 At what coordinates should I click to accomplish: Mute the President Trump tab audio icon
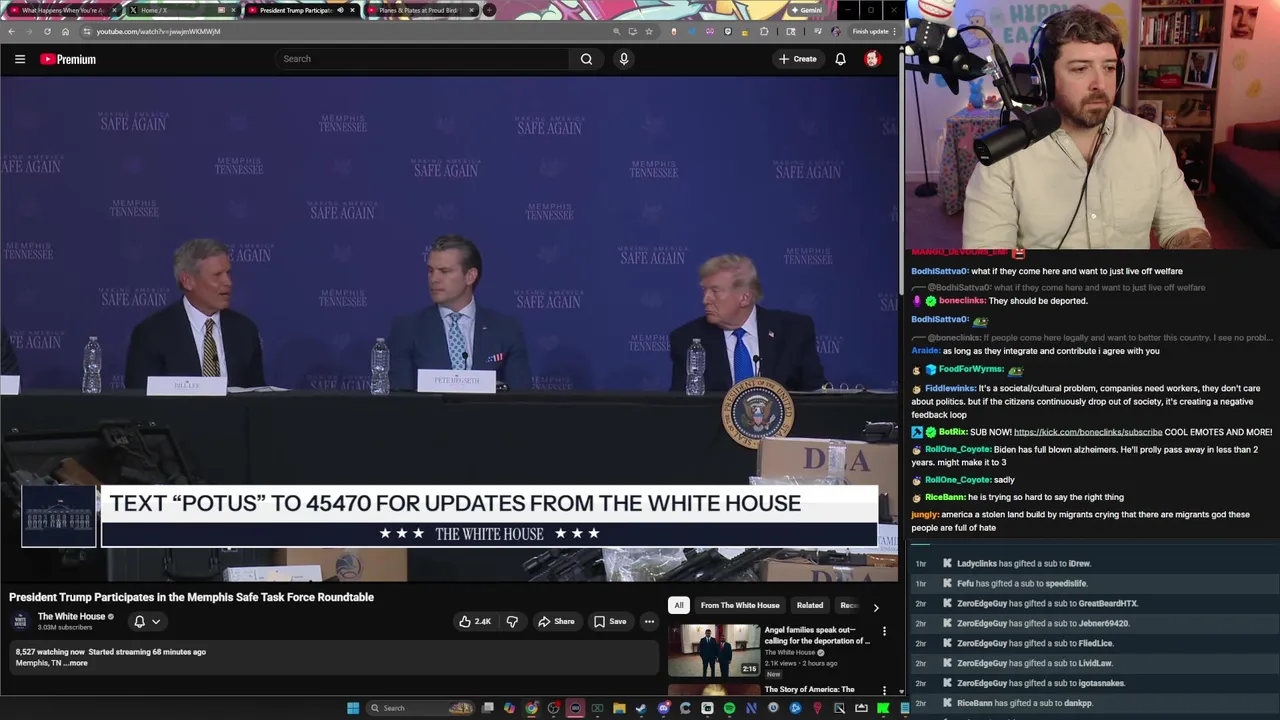click(x=340, y=10)
